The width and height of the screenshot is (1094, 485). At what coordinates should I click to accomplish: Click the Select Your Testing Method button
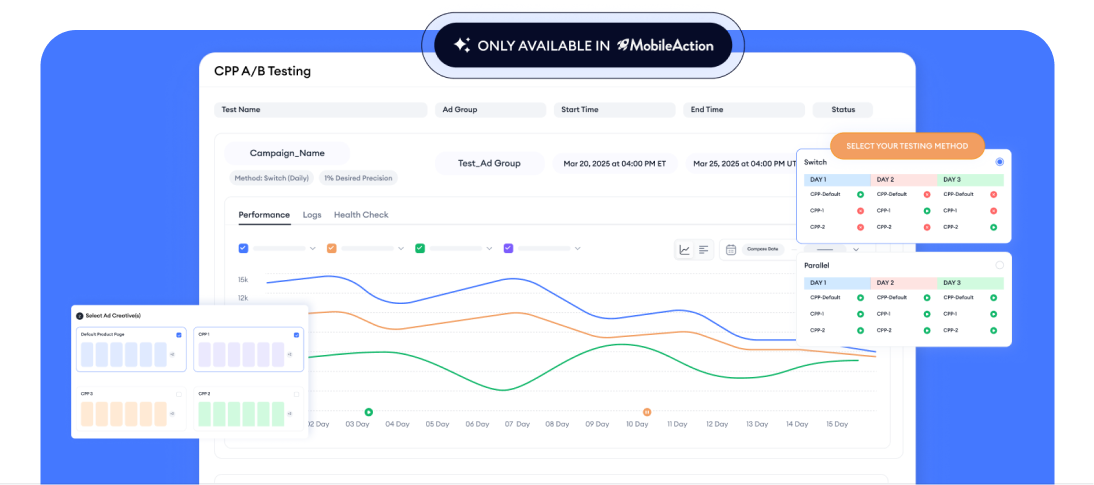(907, 146)
